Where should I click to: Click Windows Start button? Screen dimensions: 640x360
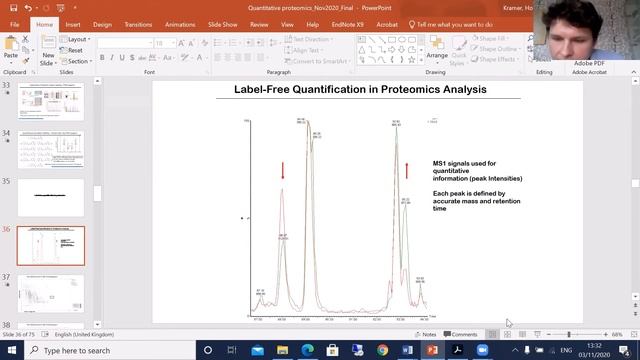(x=12, y=350)
